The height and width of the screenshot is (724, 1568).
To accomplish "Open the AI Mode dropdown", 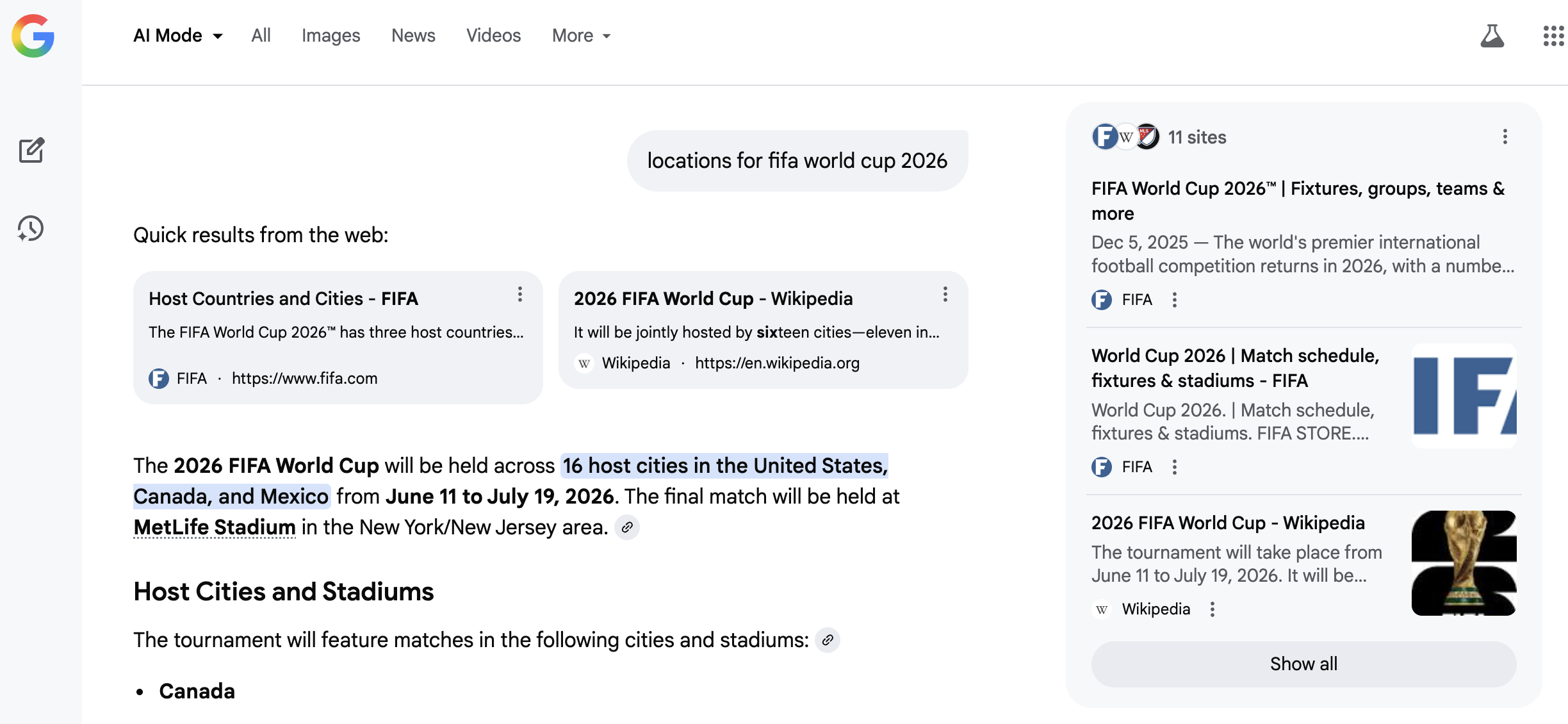I will tap(178, 35).
